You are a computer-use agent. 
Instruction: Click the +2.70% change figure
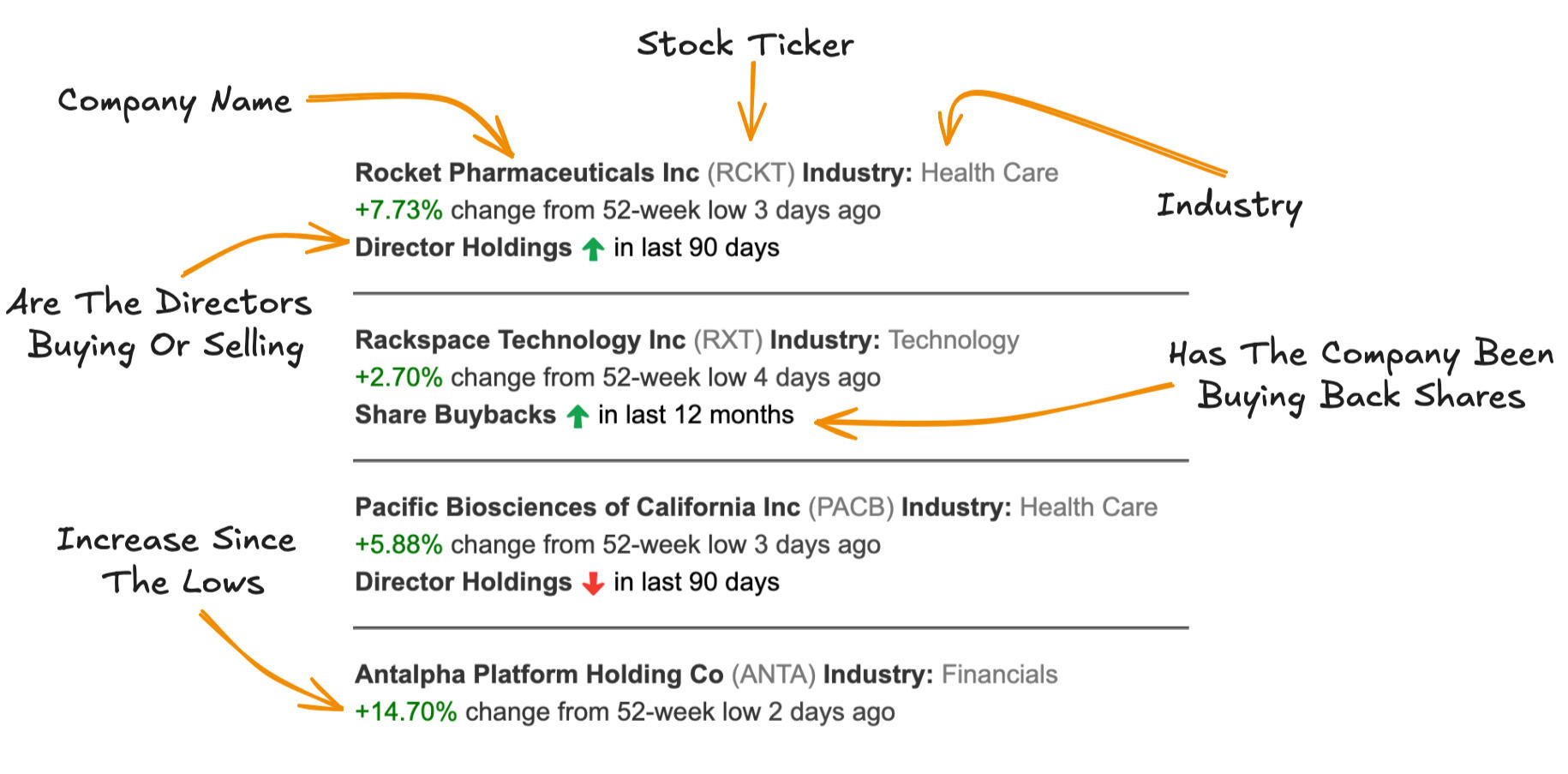(x=398, y=377)
